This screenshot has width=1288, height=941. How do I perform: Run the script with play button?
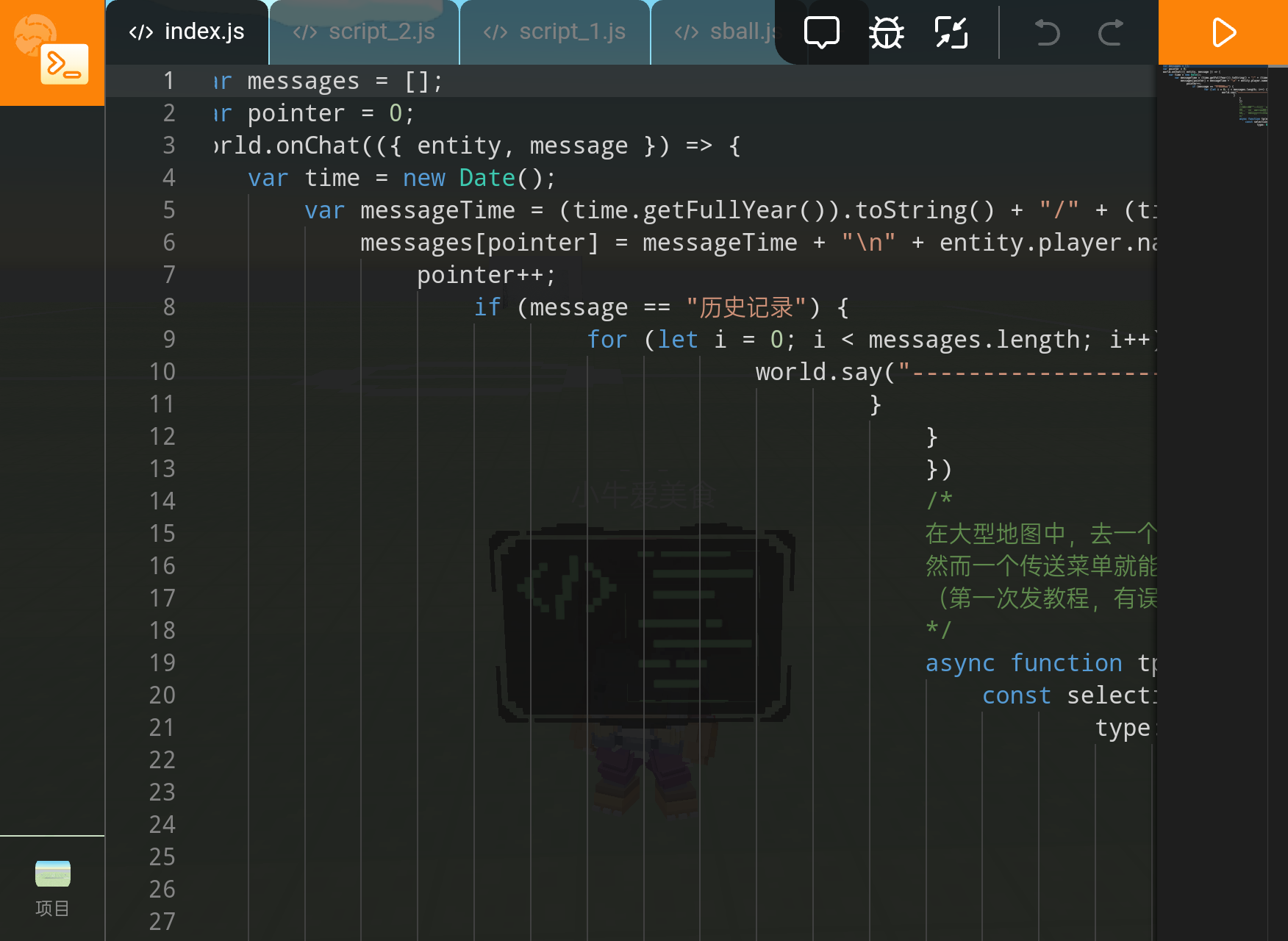(1223, 32)
